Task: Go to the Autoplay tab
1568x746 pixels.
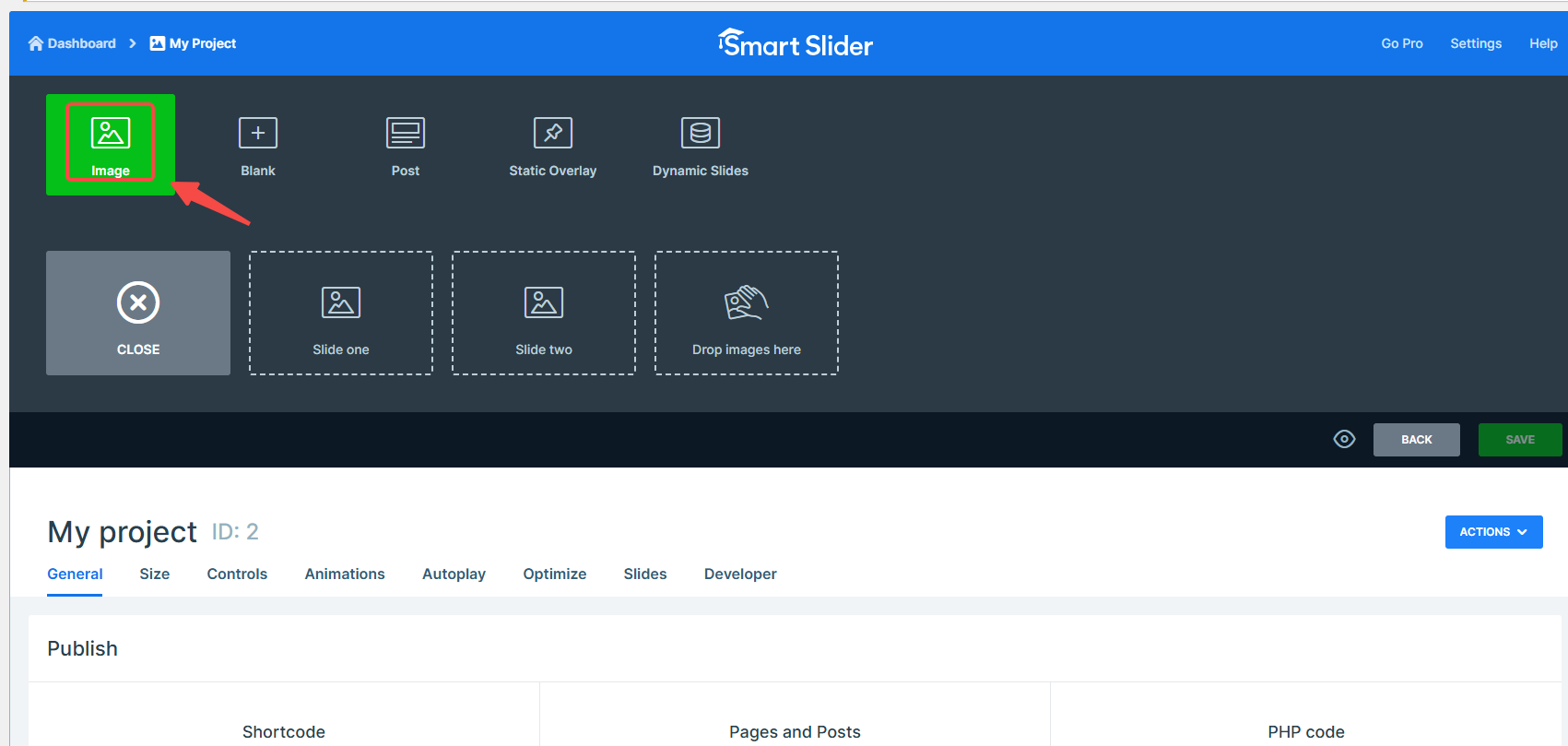Action: click(x=454, y=574)
